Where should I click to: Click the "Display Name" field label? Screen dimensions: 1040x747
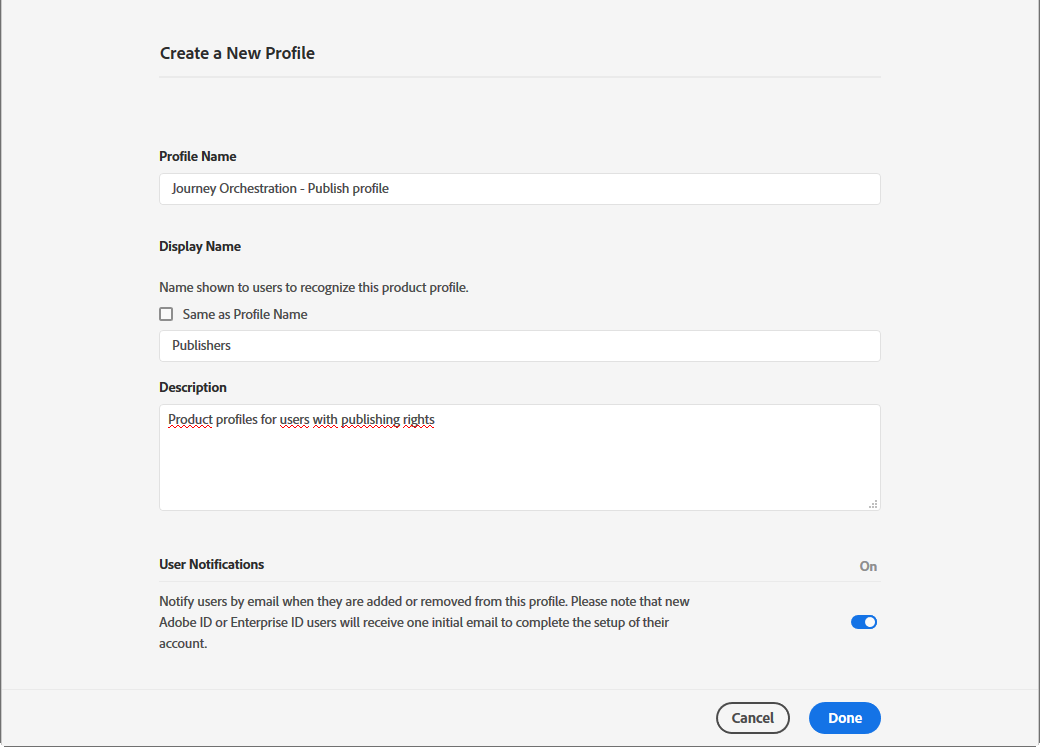pos(200,246)
